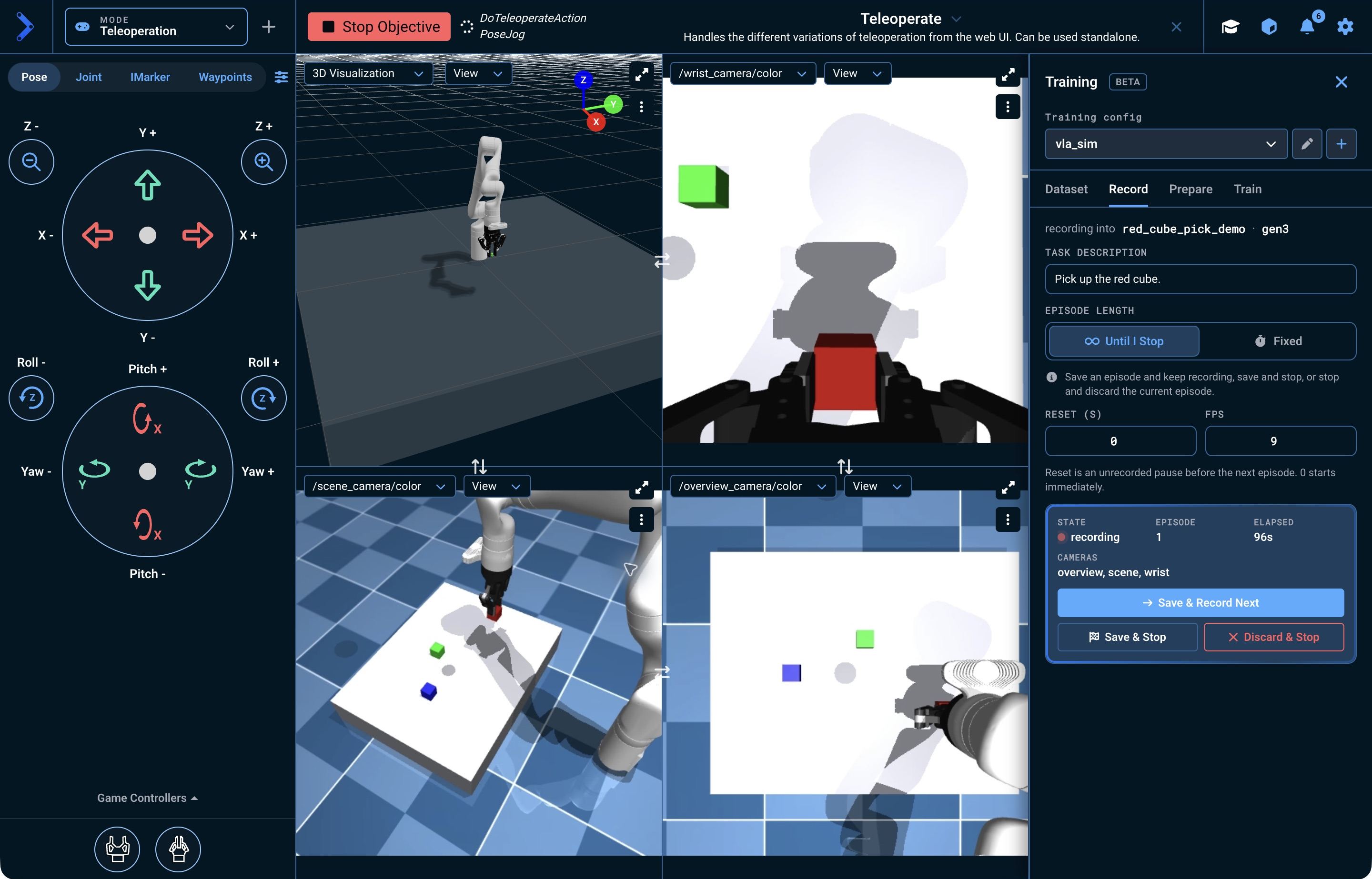
Task: Collapse the Game Controllers expander
Action: pos(147,798)
